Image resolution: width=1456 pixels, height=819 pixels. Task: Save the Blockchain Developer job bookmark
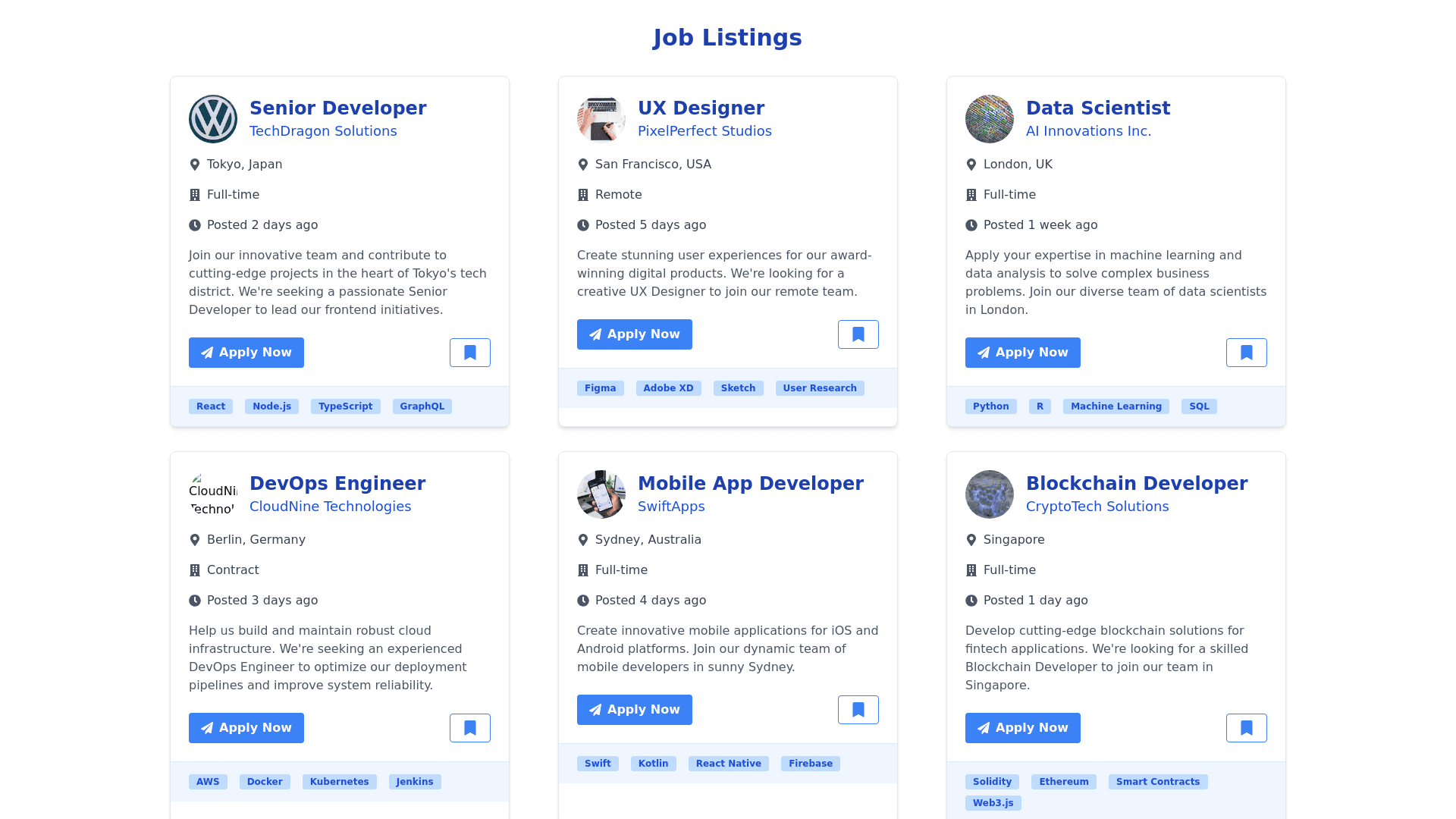click(x=1247, y=728)
